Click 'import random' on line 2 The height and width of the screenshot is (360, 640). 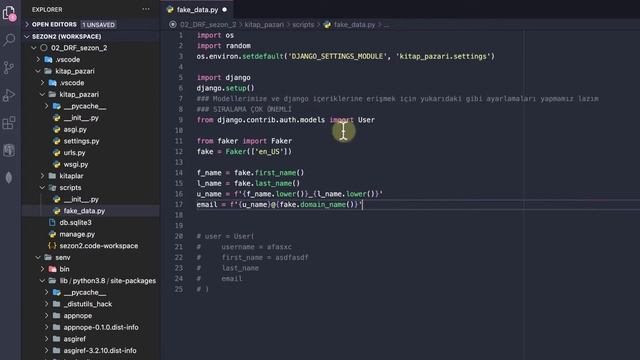(x=224, y=46)
